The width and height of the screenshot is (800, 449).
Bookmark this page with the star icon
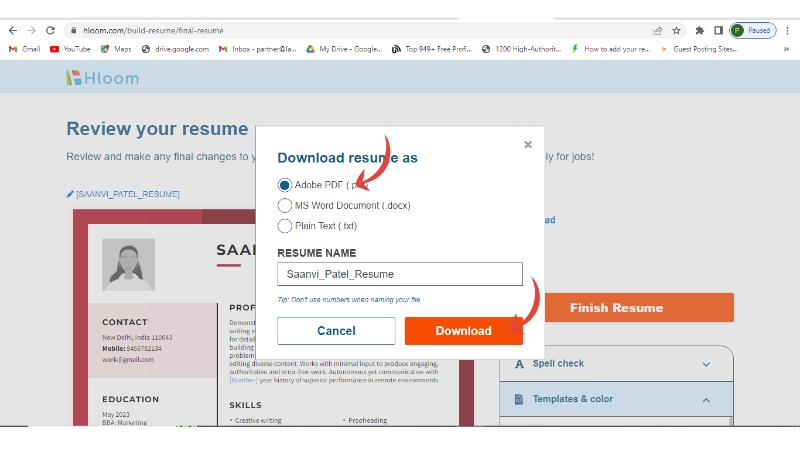click(677, 31)
